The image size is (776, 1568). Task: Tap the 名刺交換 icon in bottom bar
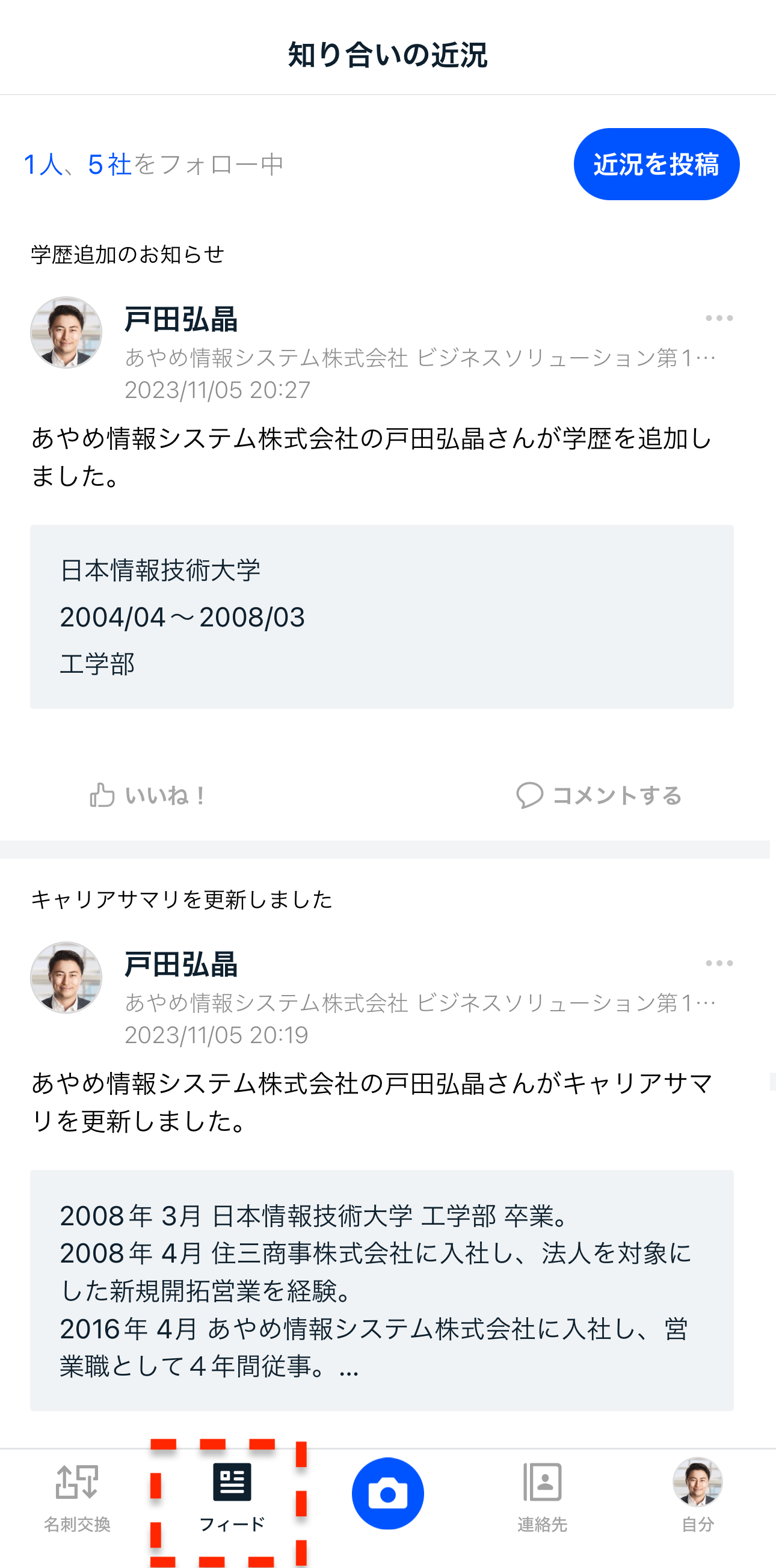(77, 1481)
